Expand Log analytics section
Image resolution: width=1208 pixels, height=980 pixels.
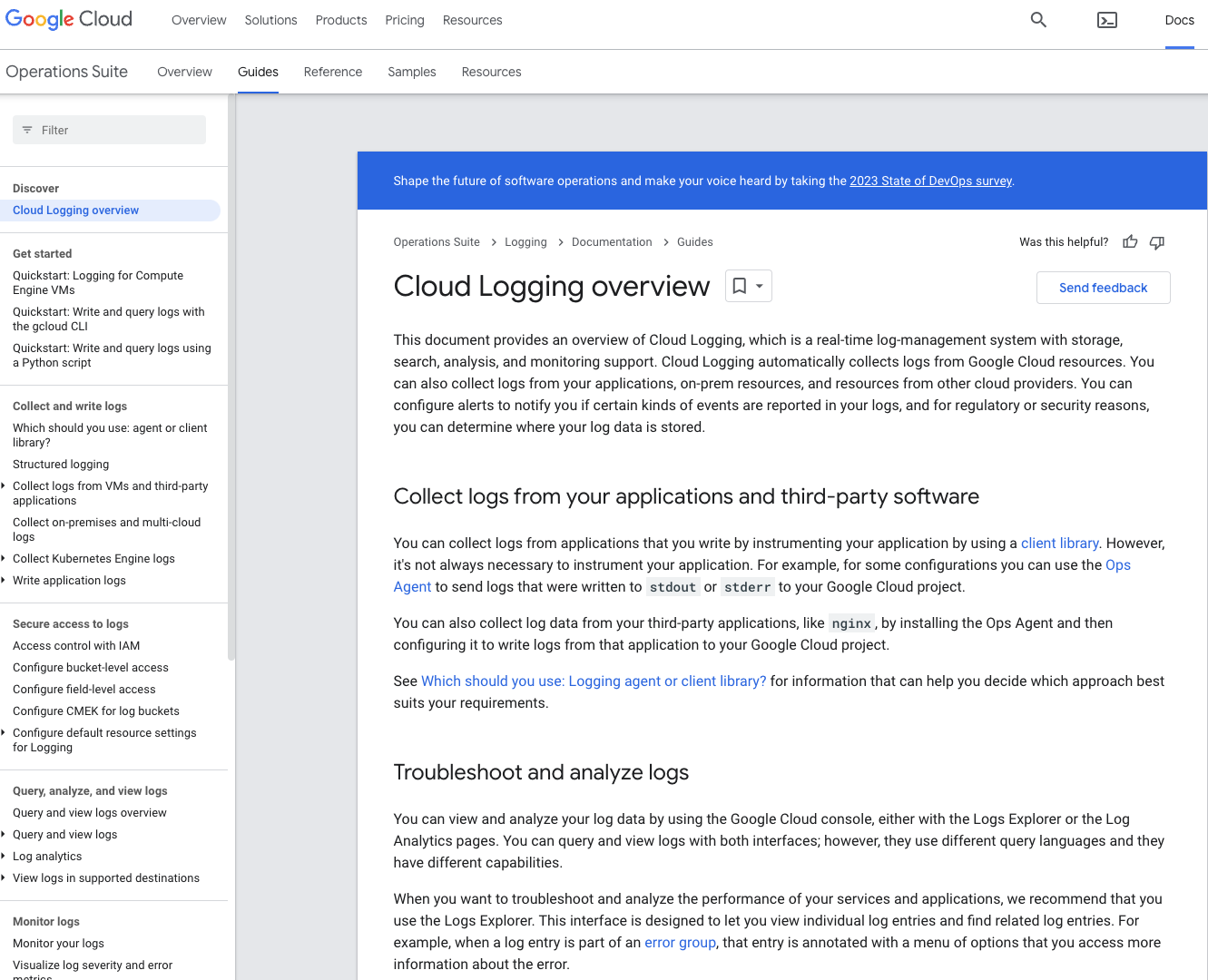[4, 857]
